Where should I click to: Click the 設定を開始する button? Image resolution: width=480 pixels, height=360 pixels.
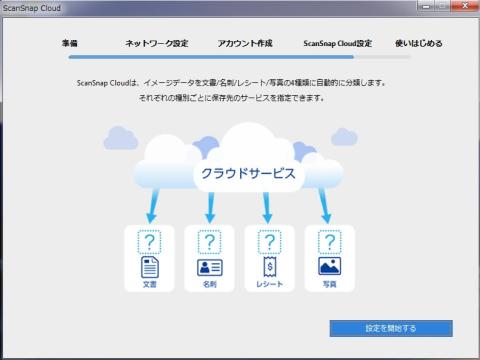391,328
